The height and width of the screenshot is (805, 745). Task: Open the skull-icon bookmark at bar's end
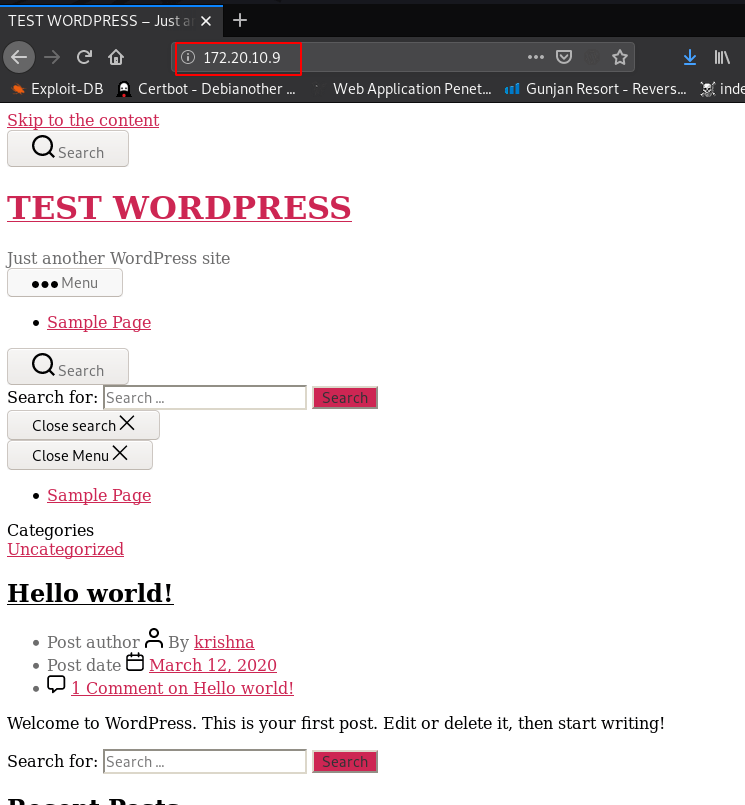722,89
